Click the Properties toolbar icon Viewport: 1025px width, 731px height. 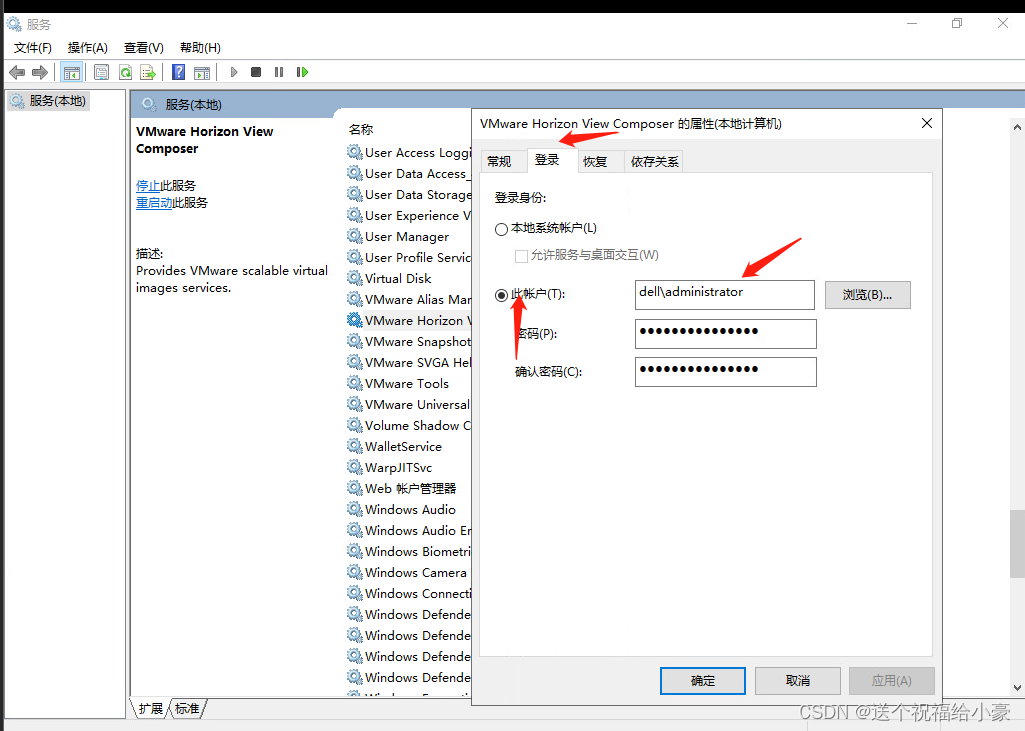[101, 72]
